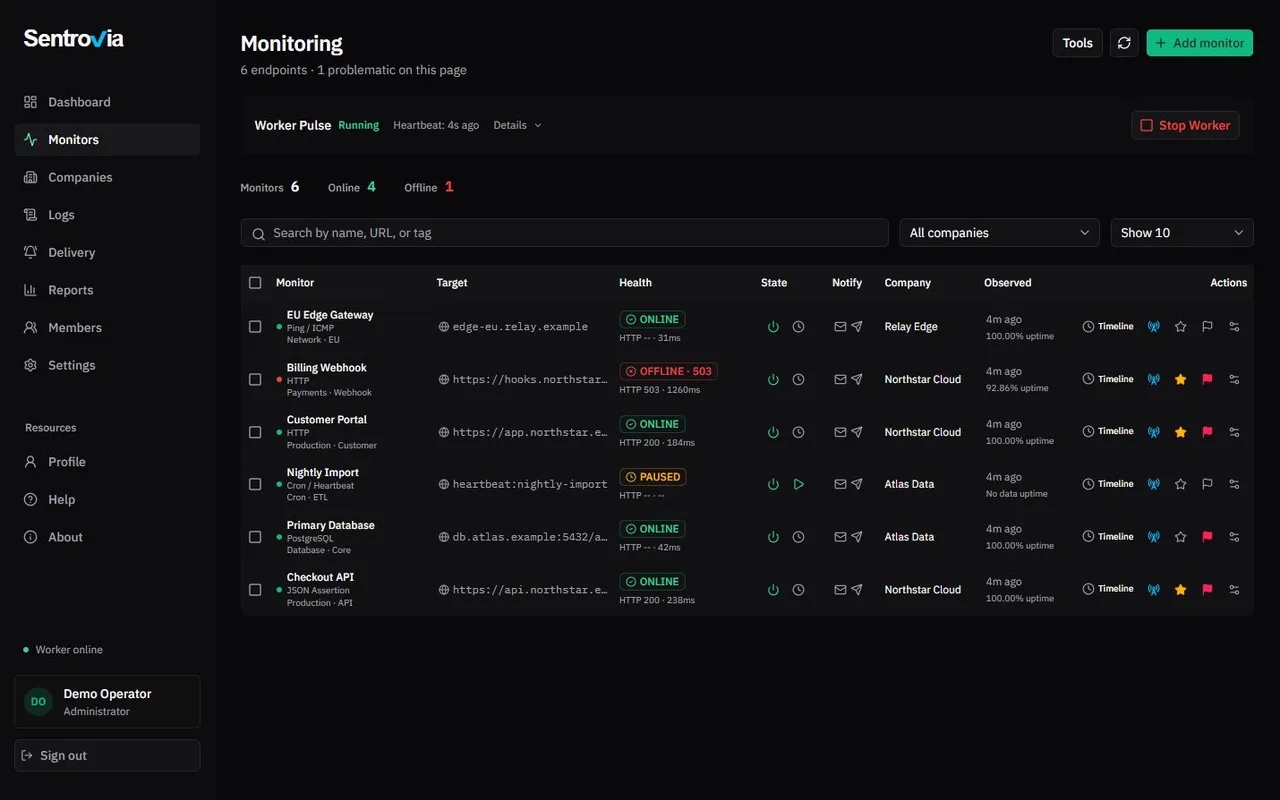Image resolution: width=1280 pixels, height=800 pixels.
Task: Go to Dashboard in the sidebar
Action: (107, 102)
